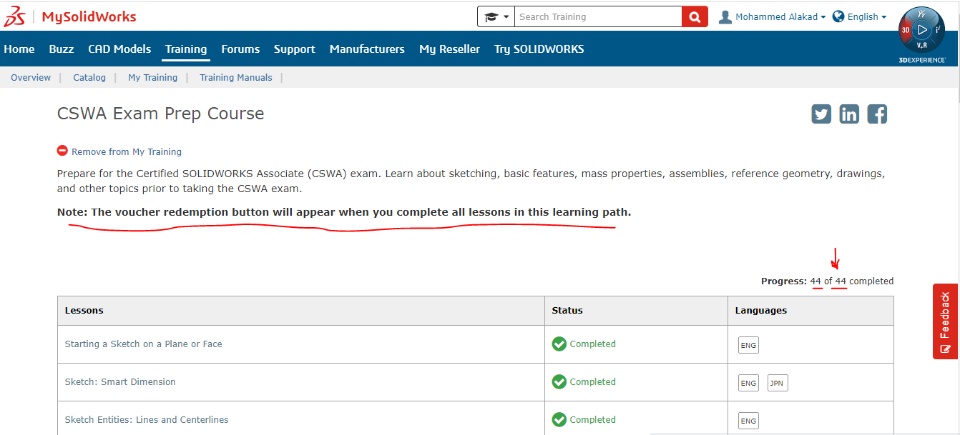
Task: Open the Manufacturers section
Action: pyautogui.click(x=367, y=49)
